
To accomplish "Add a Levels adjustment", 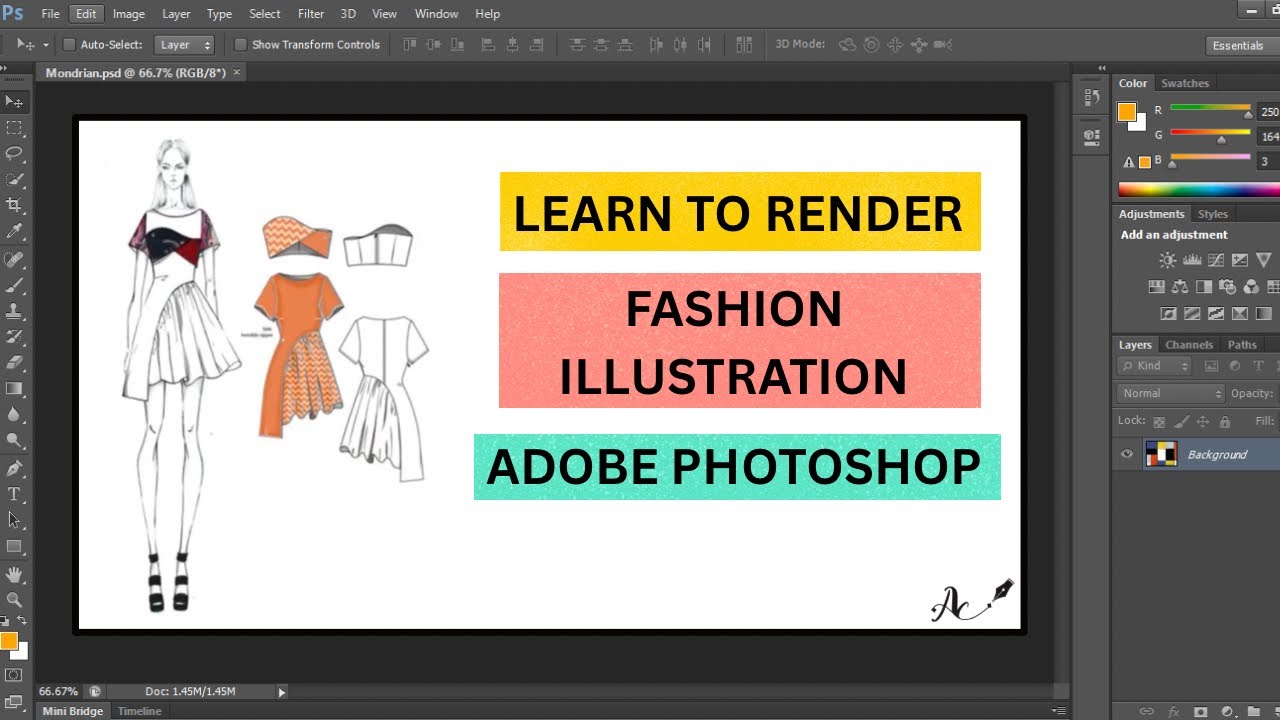I will pyautogui.click(x=1191, y=260).
